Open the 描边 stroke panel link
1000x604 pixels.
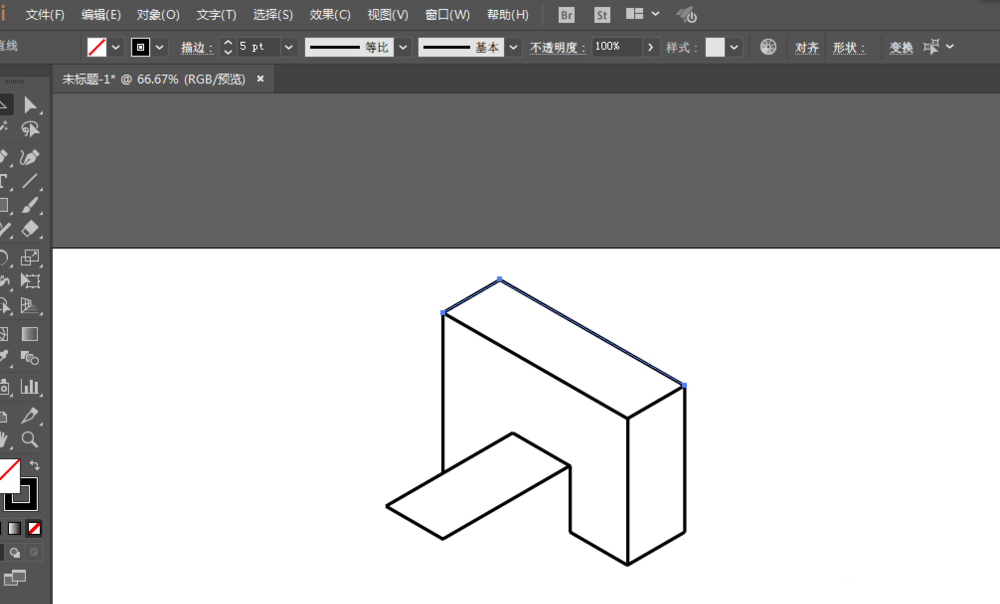pyautogui.click(x=197, y=47)
